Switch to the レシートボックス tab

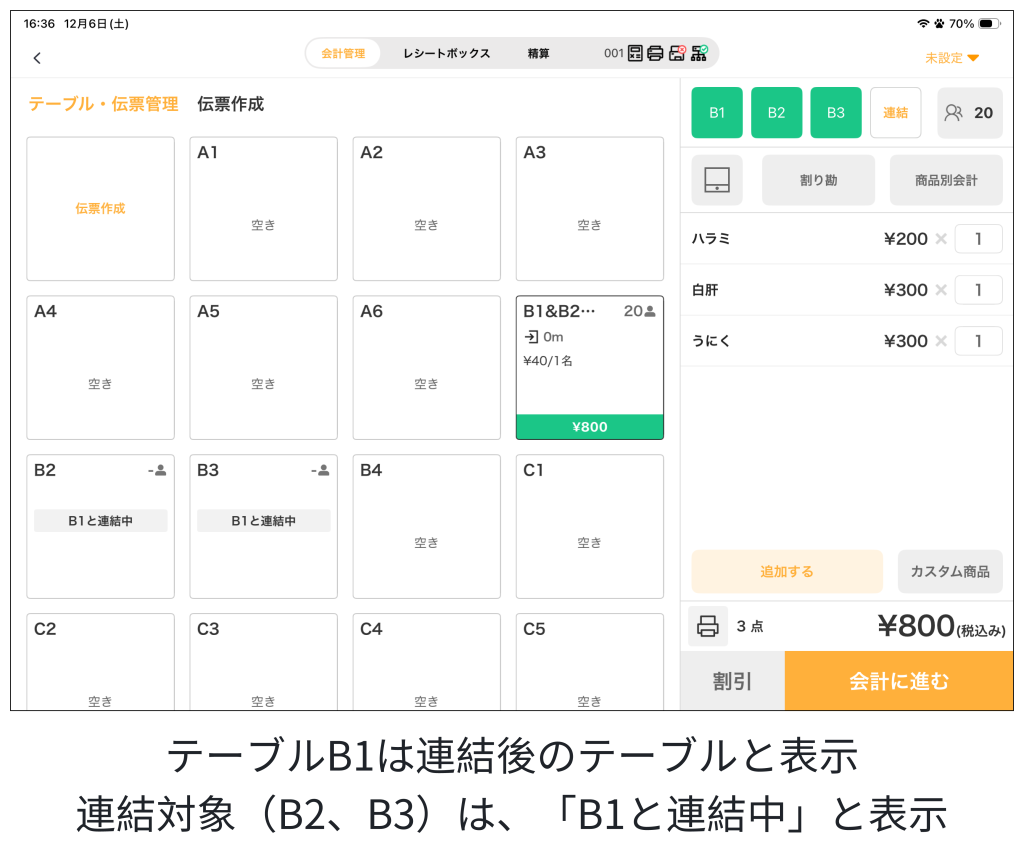(x=446, y=53)
